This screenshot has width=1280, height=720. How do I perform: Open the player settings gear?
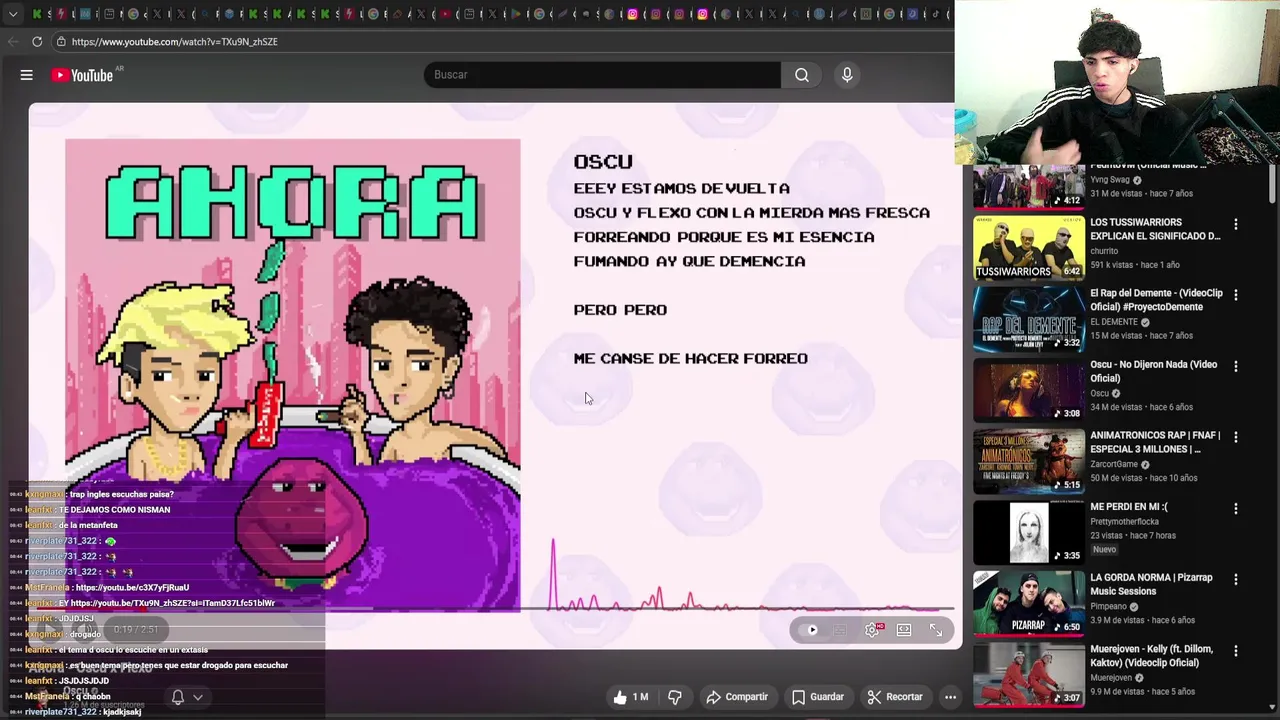[872, 630]
